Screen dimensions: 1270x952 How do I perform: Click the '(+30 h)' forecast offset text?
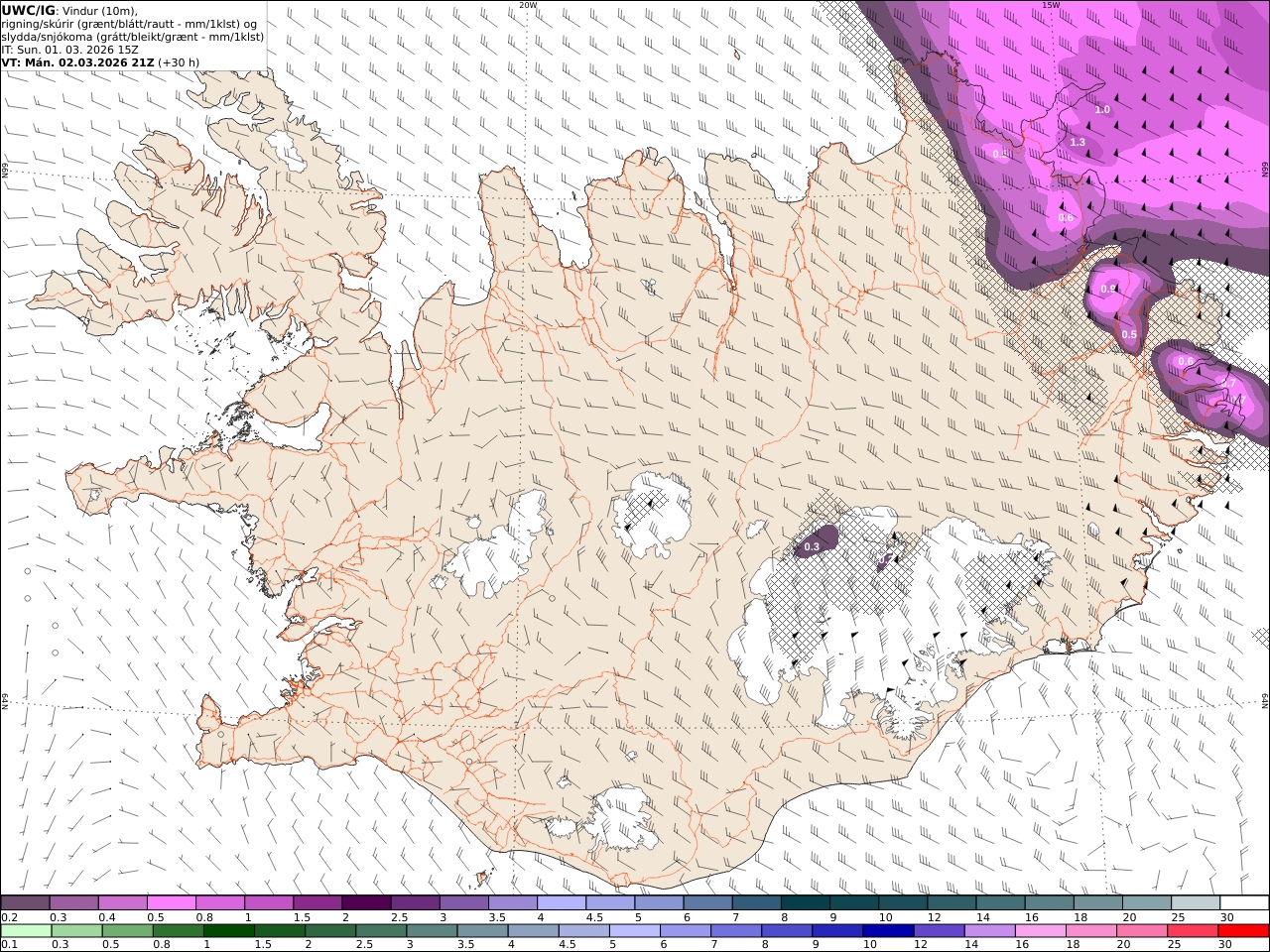179,61
